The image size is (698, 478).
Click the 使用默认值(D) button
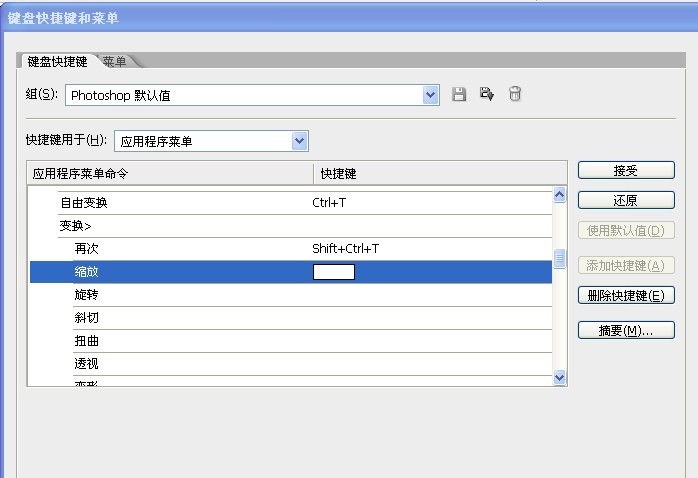(x=626, y=231)
